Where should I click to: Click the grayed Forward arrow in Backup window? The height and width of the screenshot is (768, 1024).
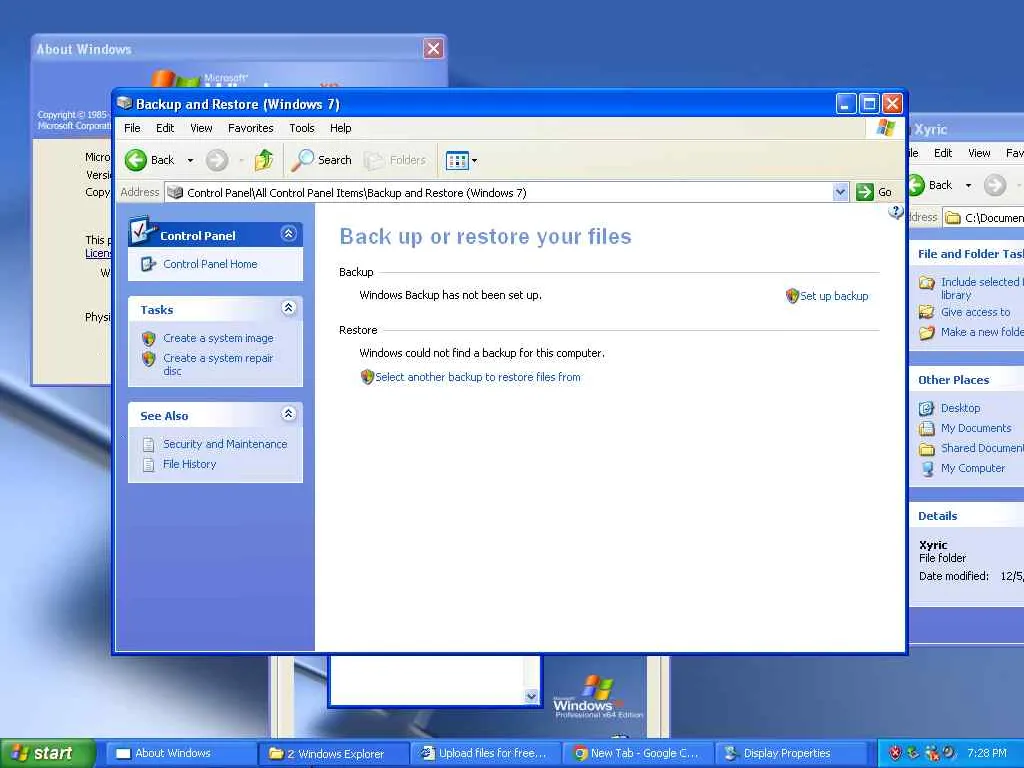pos(217,160)
